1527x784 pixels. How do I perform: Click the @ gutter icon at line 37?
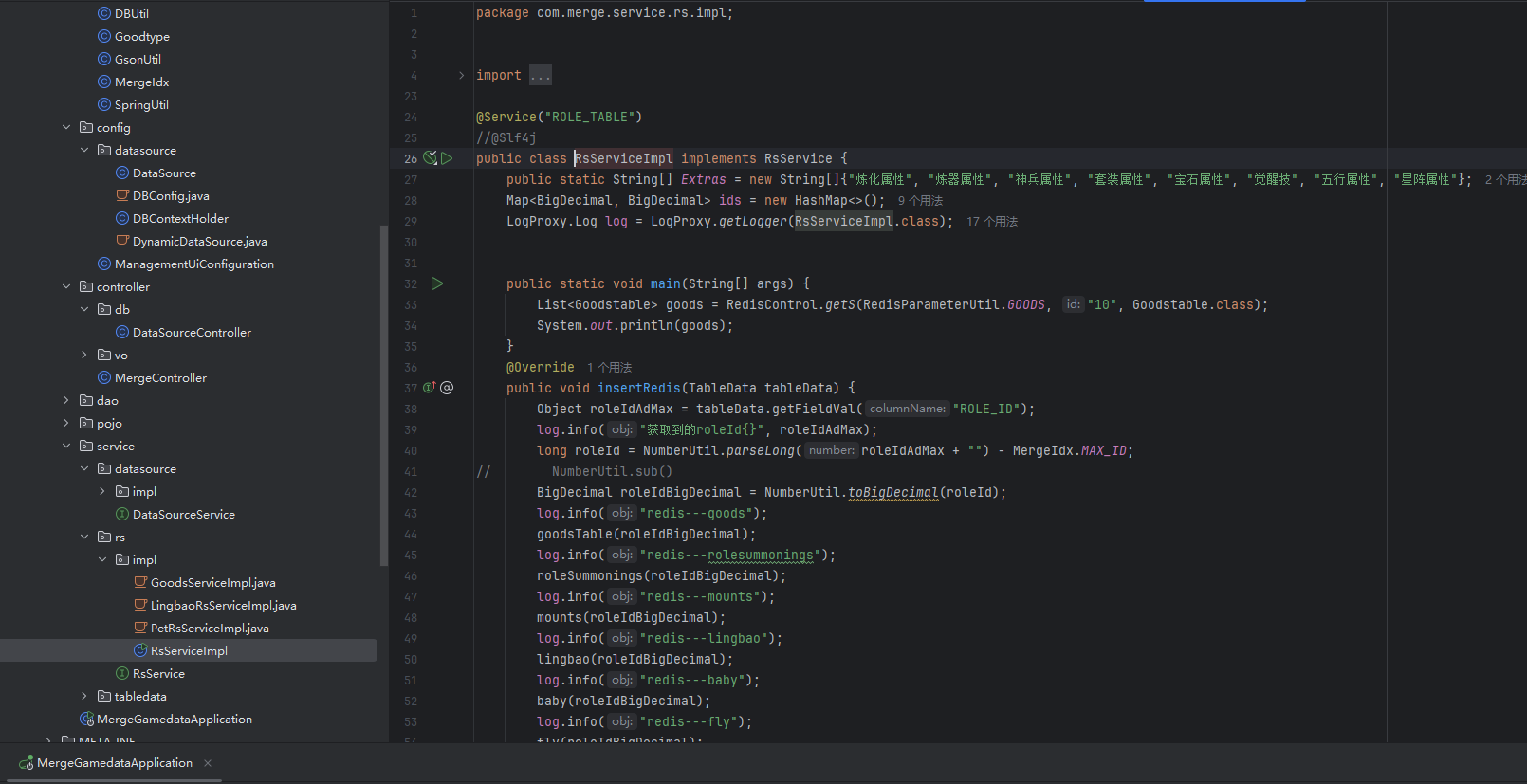447,388
